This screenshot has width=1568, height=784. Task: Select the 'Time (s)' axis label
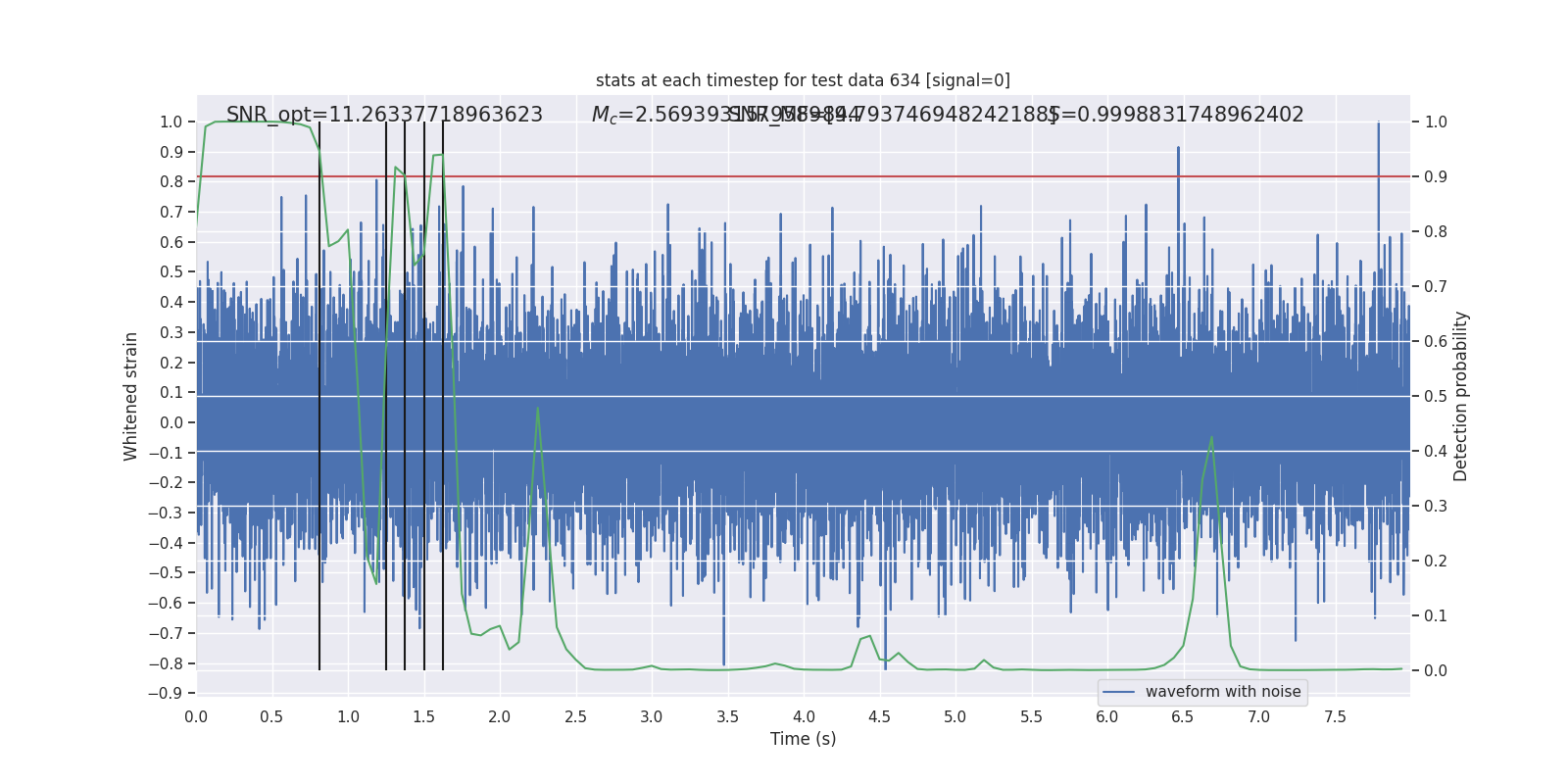[803, 739]
